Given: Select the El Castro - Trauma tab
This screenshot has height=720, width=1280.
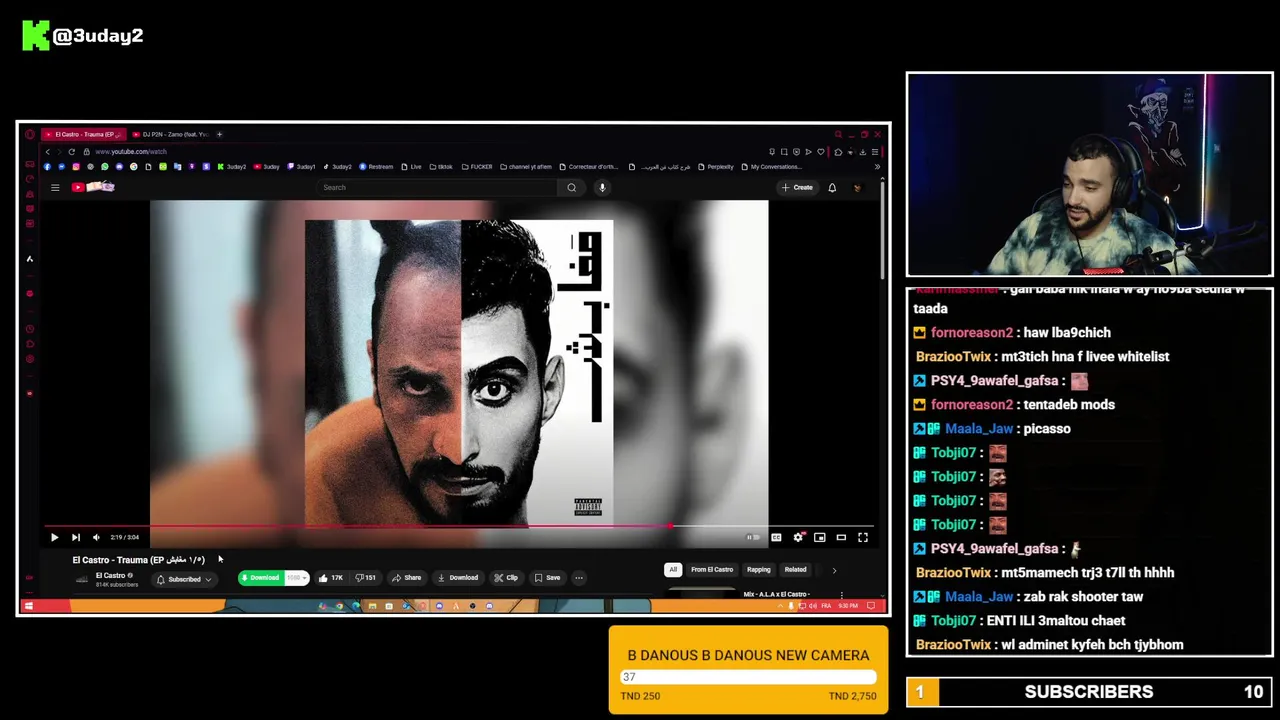Looking at the screenshot, I should click(x=84, y=134).
